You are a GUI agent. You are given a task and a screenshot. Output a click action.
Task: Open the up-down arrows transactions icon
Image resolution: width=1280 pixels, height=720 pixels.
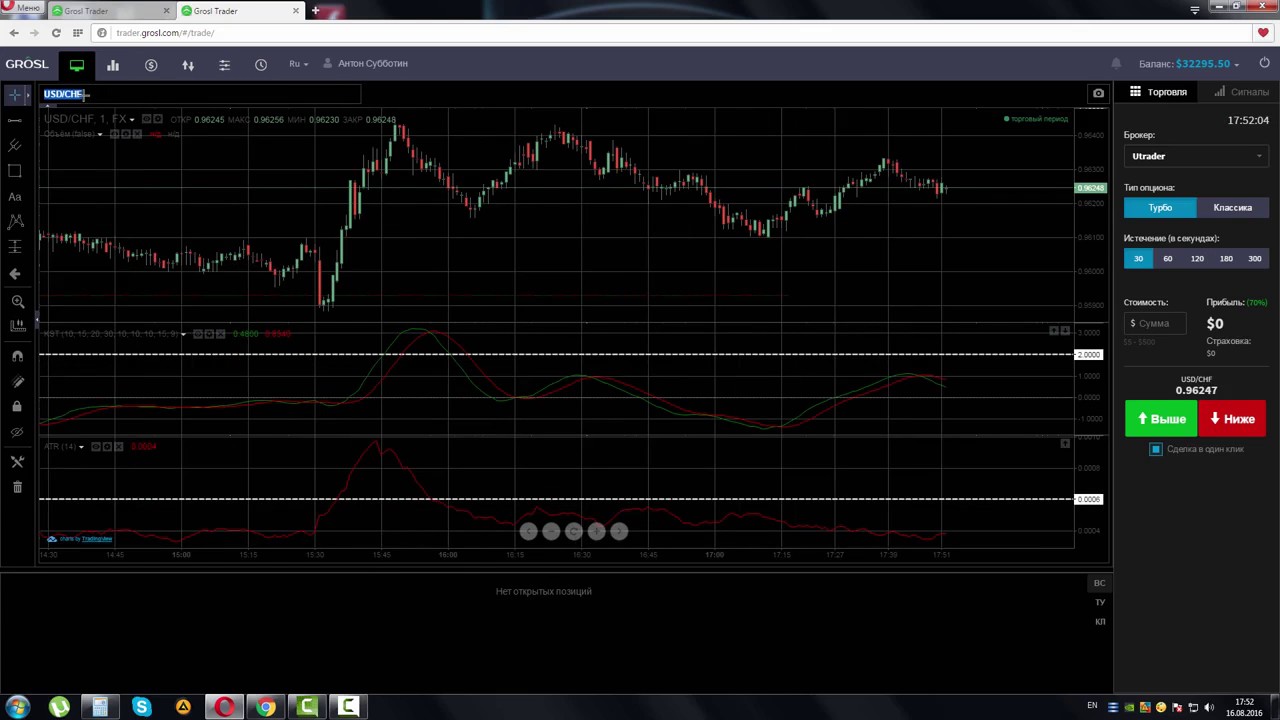coord(188,65)
